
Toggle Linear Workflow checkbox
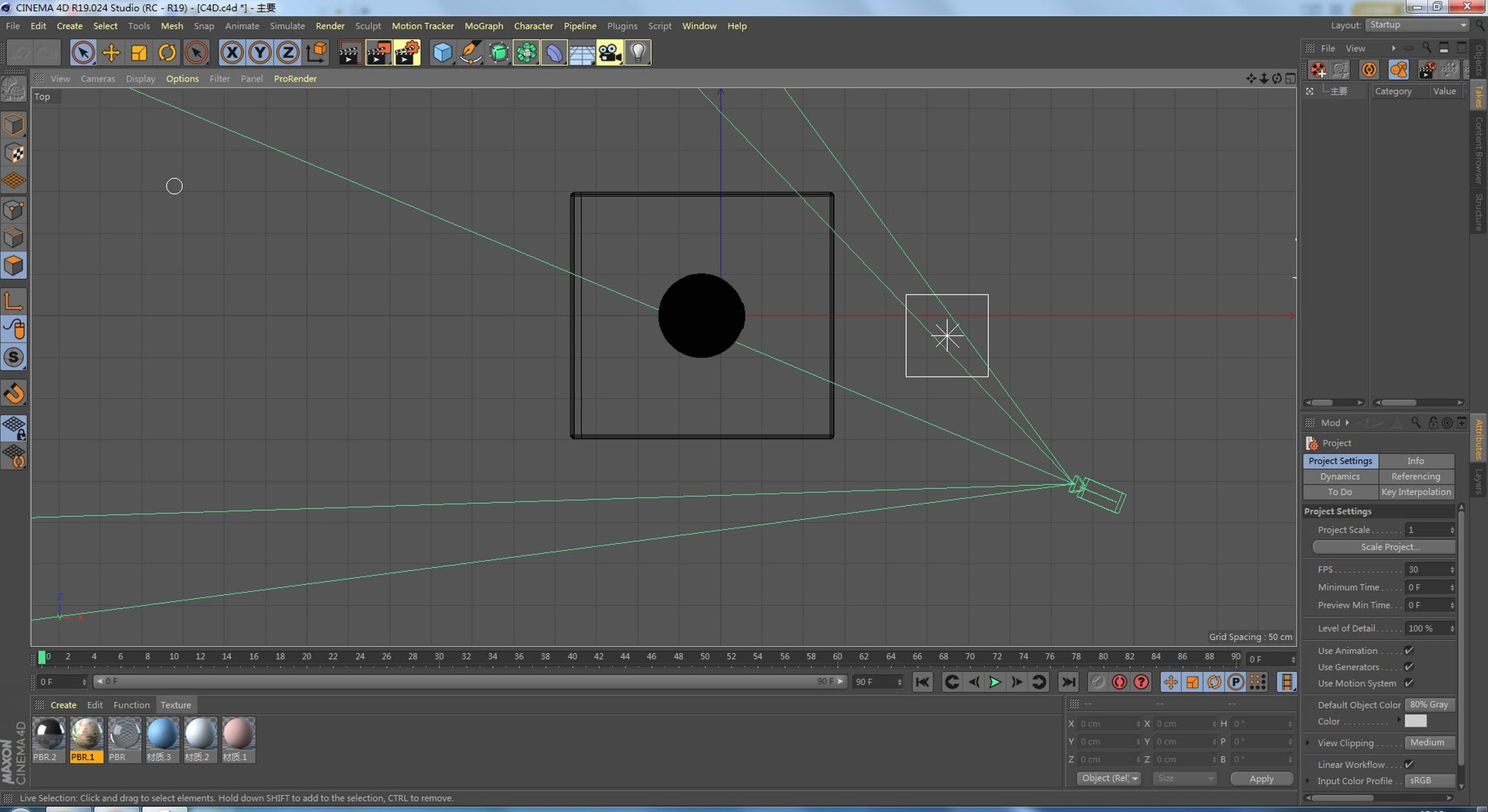coord(1409,765)
